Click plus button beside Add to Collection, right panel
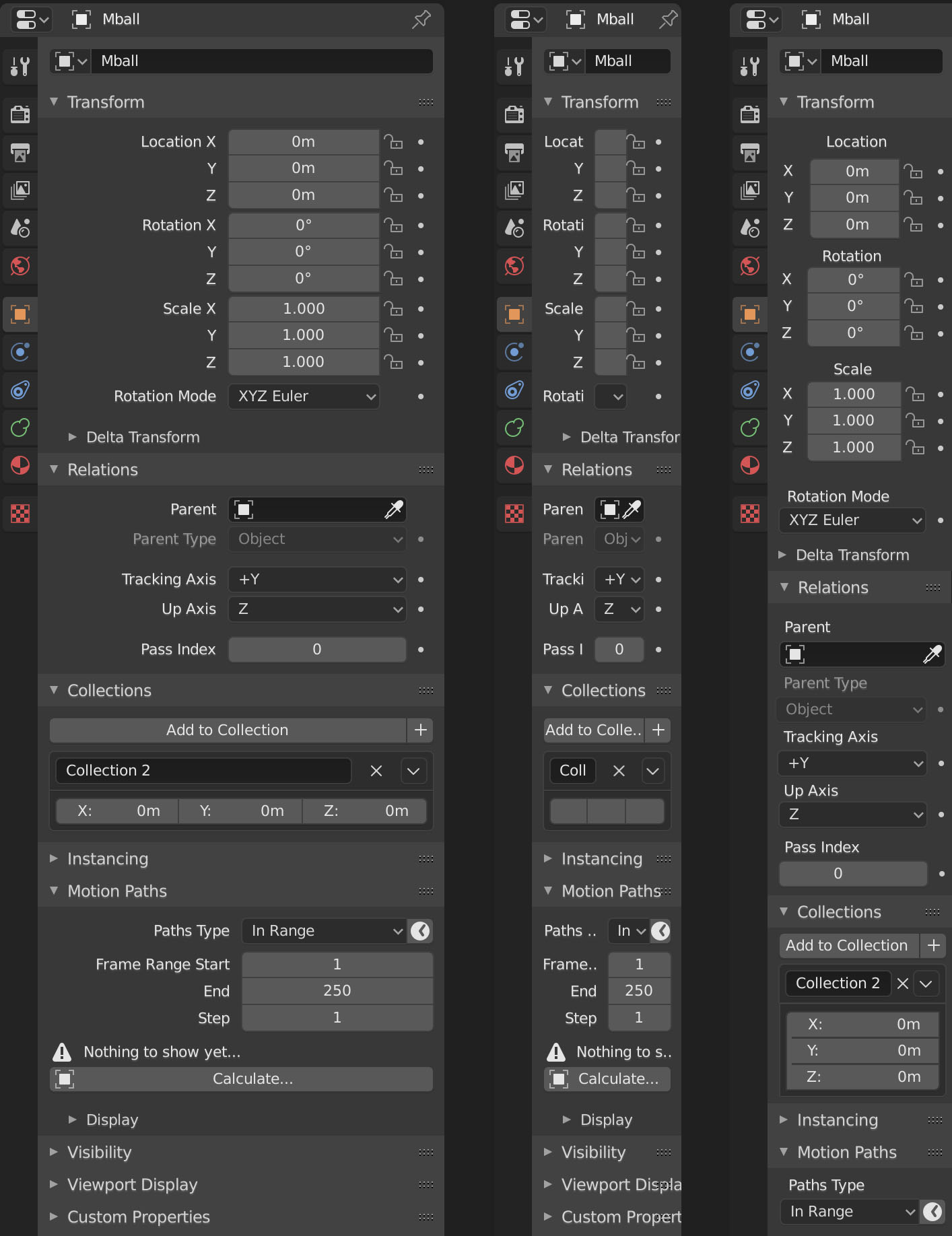The image size is (952, 1236). coord(933,946)
